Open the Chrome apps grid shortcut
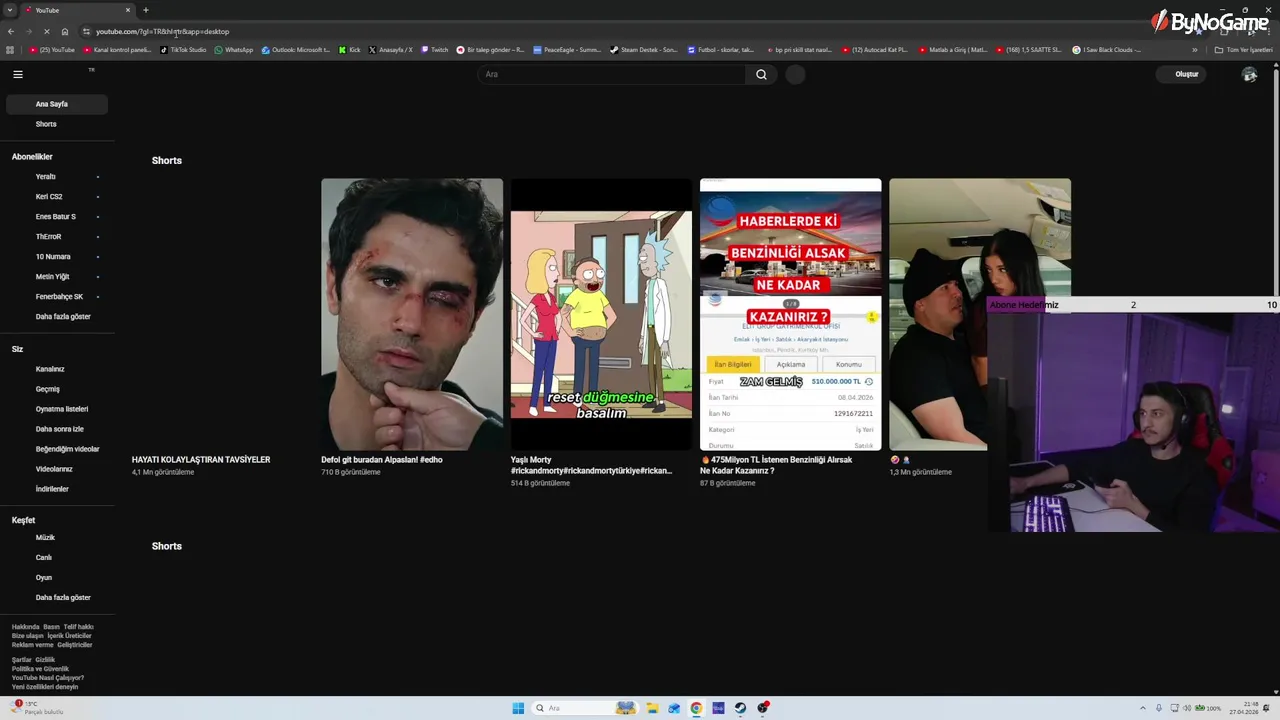The width and height of the screenshot is (1280, 720). pyautogui.click(x=10, y=49)
